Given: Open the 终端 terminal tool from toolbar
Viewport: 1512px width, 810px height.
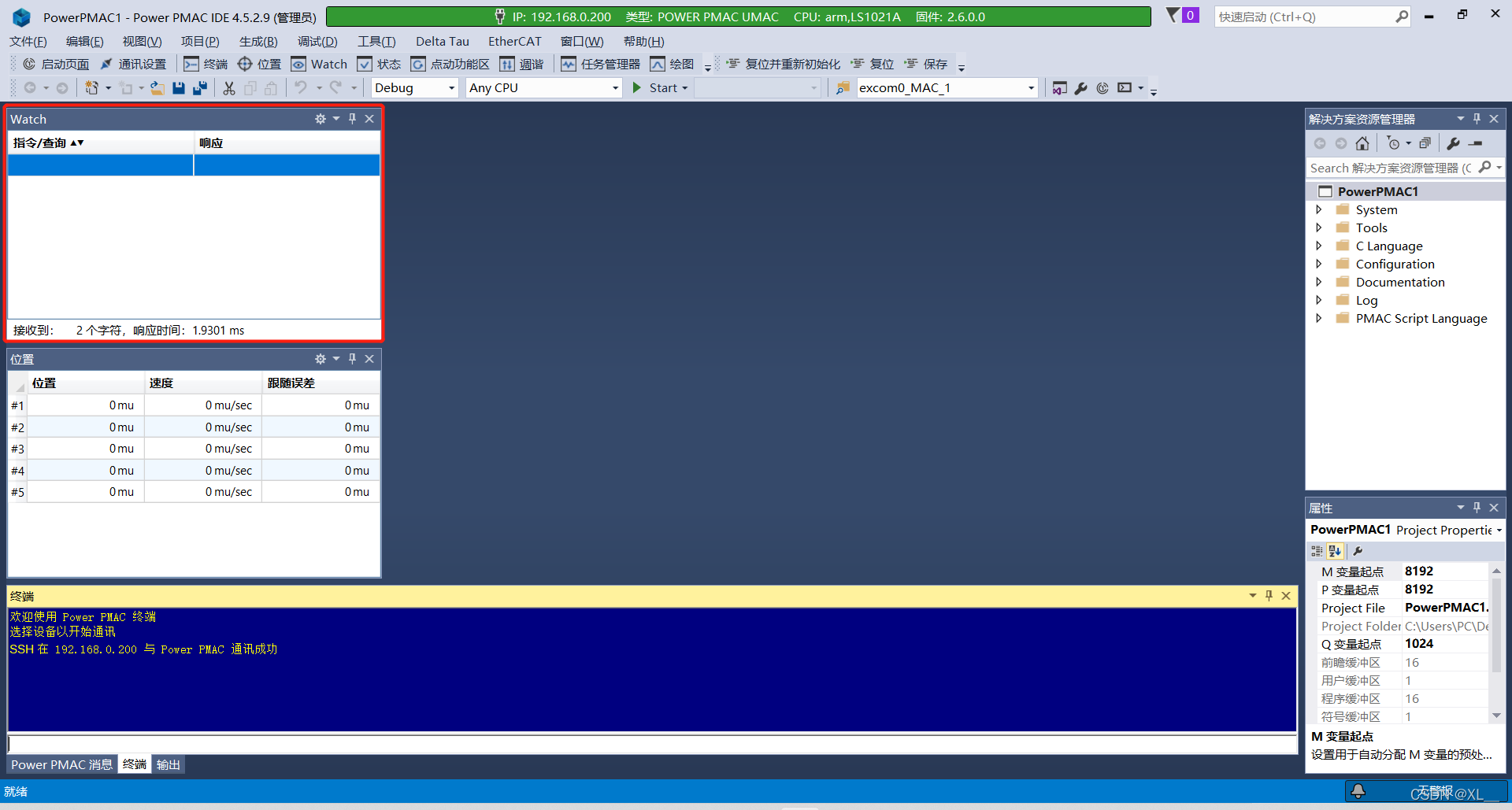Looking at the screenshot, I should tap(206, 64).
